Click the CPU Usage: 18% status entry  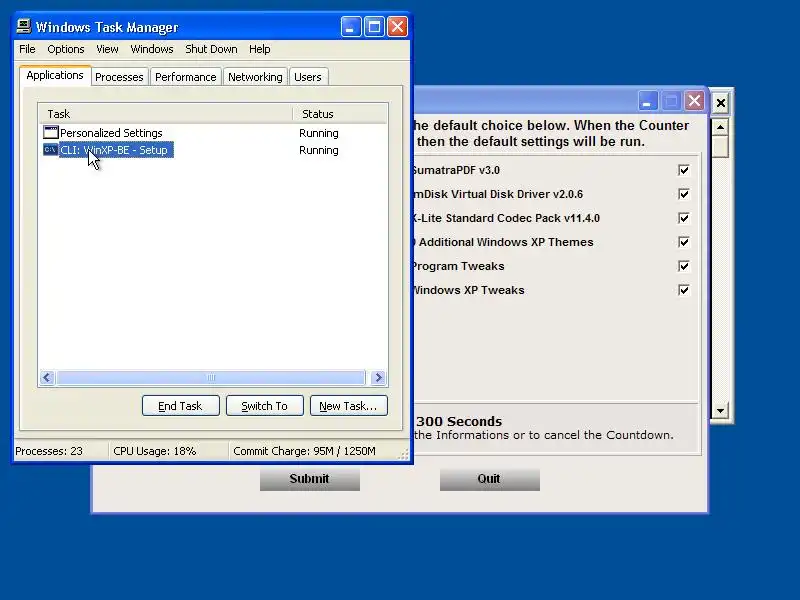click(155, 451)
